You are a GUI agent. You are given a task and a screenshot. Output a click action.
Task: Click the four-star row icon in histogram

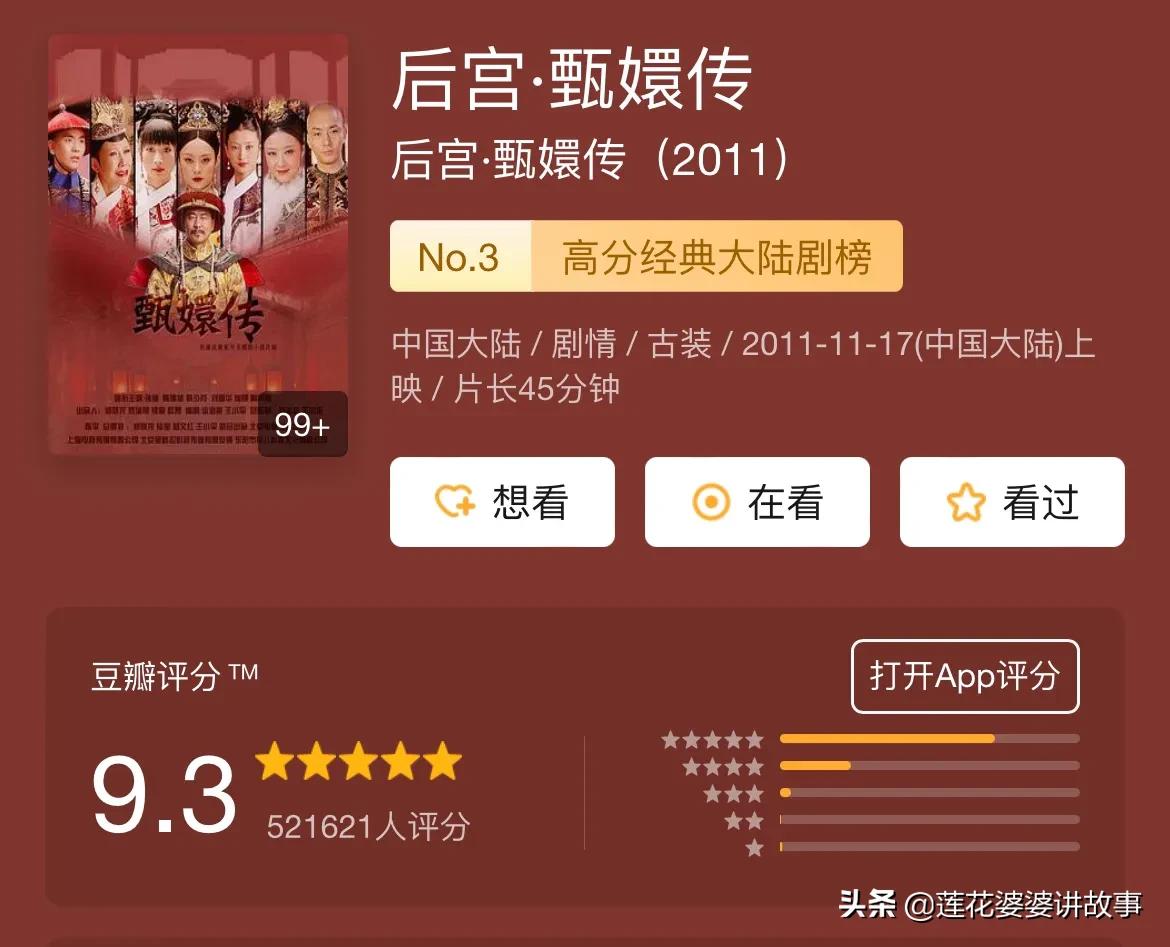point(723,766)
